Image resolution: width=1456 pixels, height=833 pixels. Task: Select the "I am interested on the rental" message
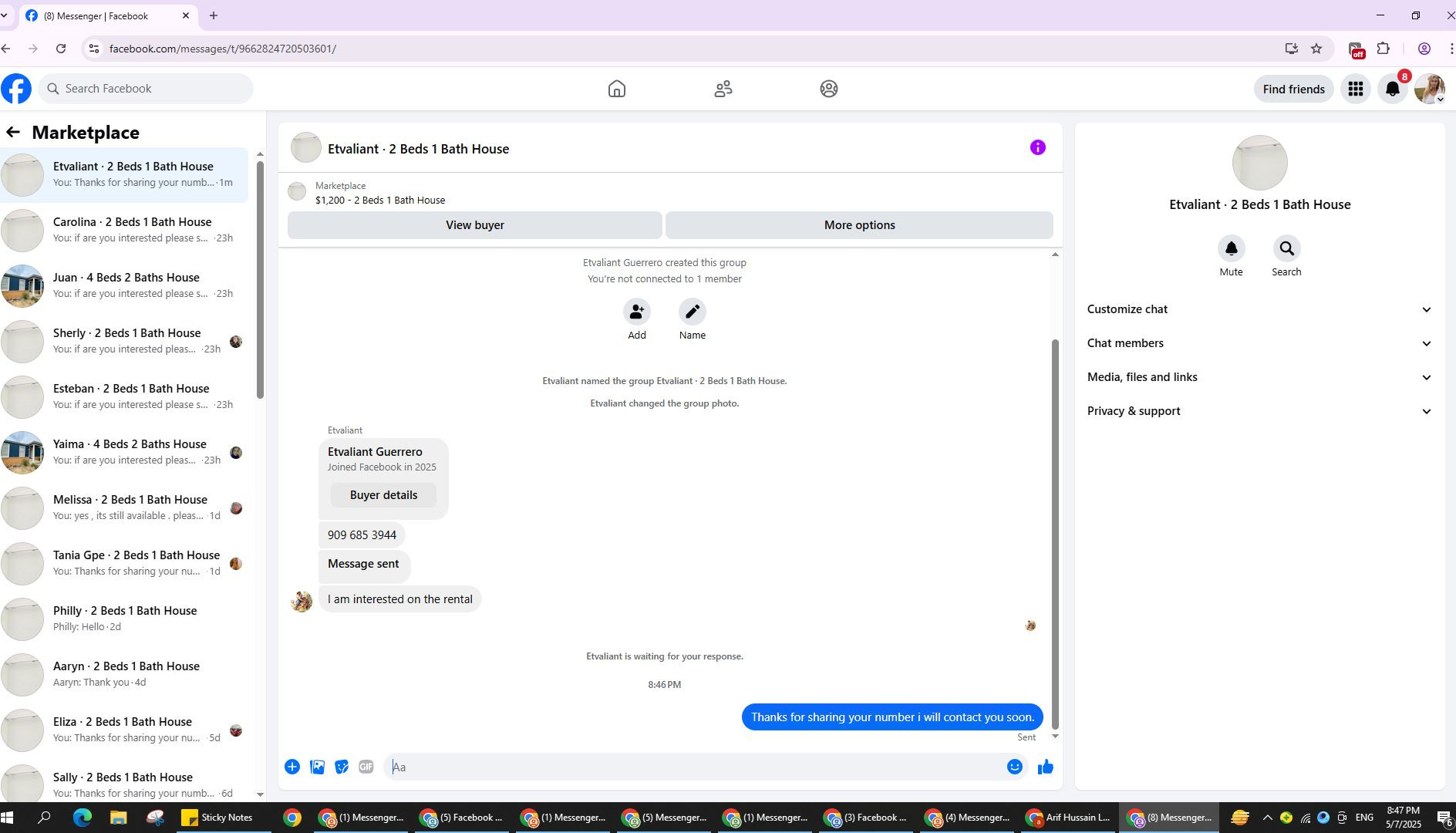(x=399, y=599)
